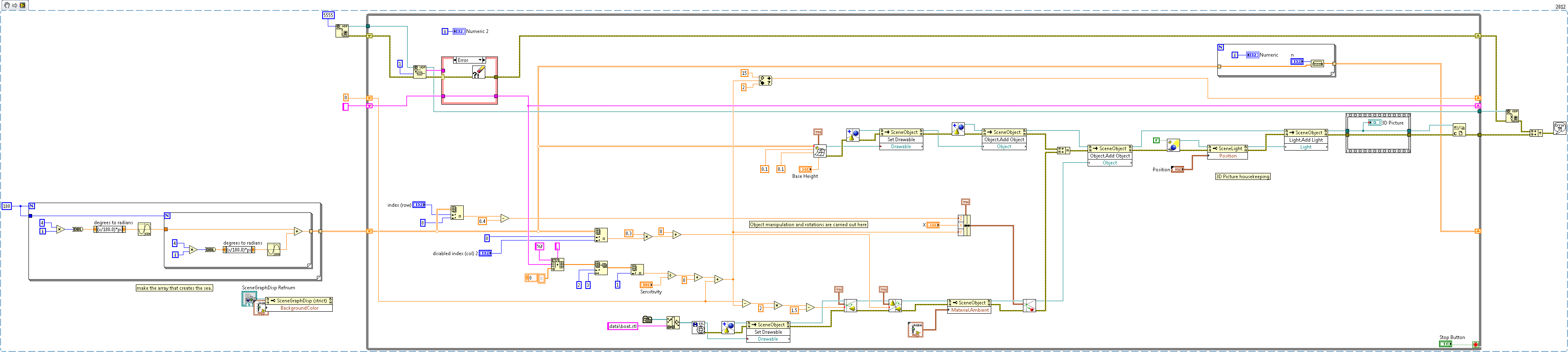Viewport: 1568px width, 352px height.
Task: Select the sine function in inner loop
Action: [x=274, y=249]
